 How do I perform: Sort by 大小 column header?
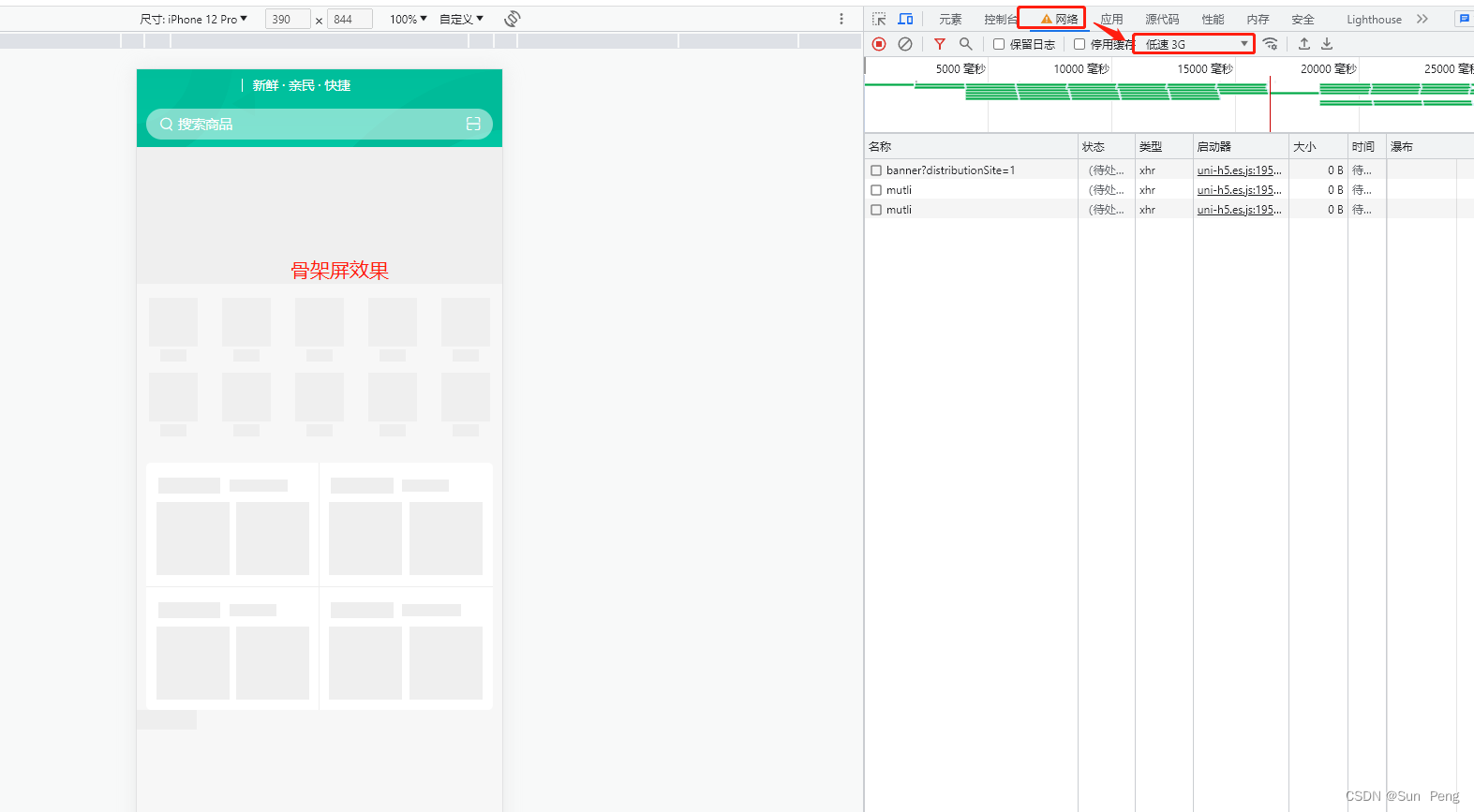(1318, 146)
